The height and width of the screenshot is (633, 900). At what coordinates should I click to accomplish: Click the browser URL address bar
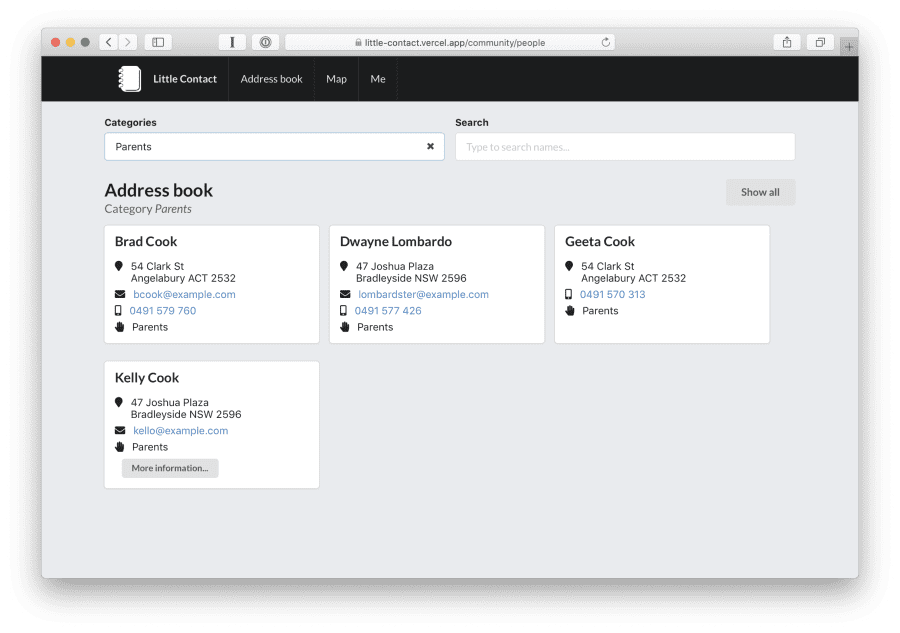(x=450, y=42)
